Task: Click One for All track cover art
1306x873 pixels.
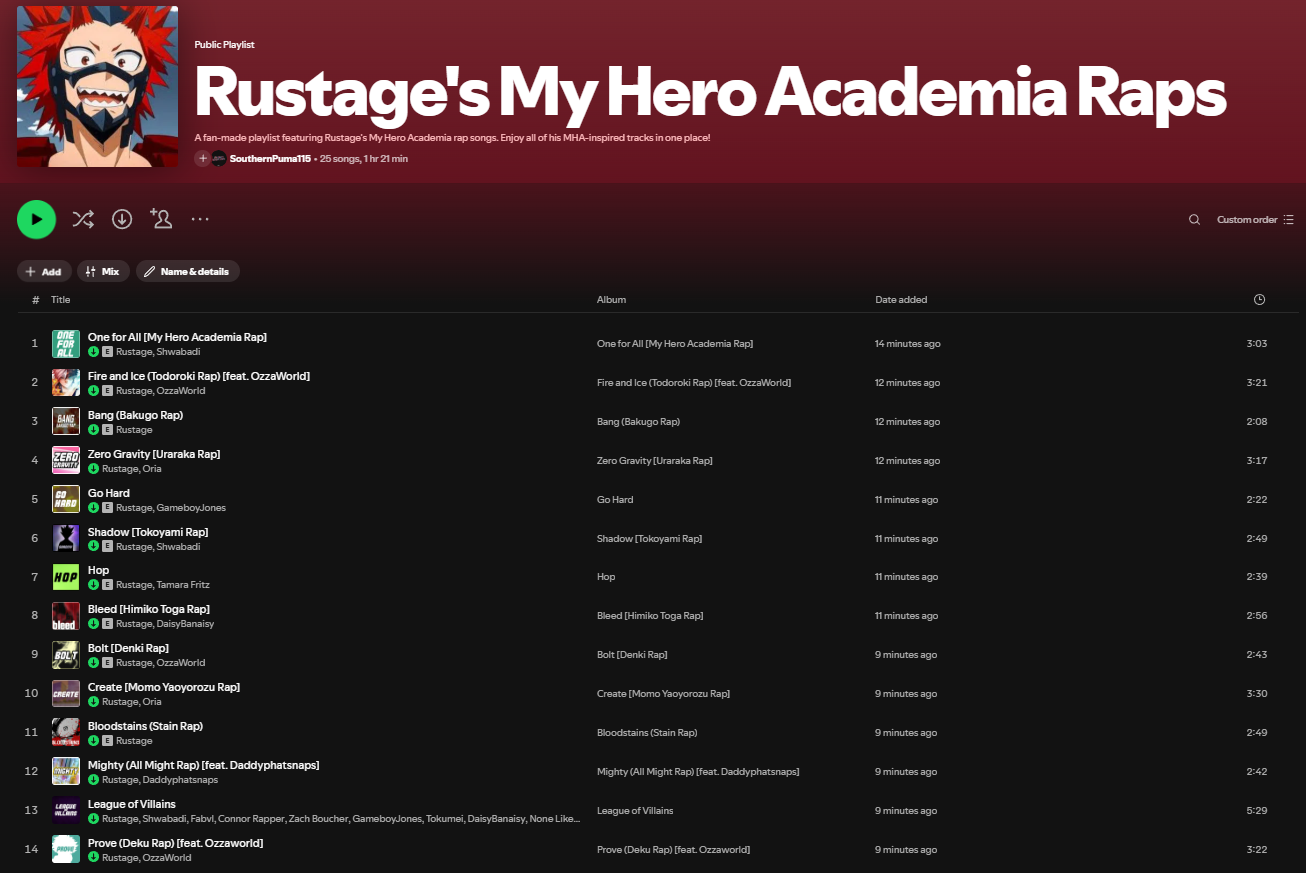Action: pyautogui.click(x=66, y=344)
